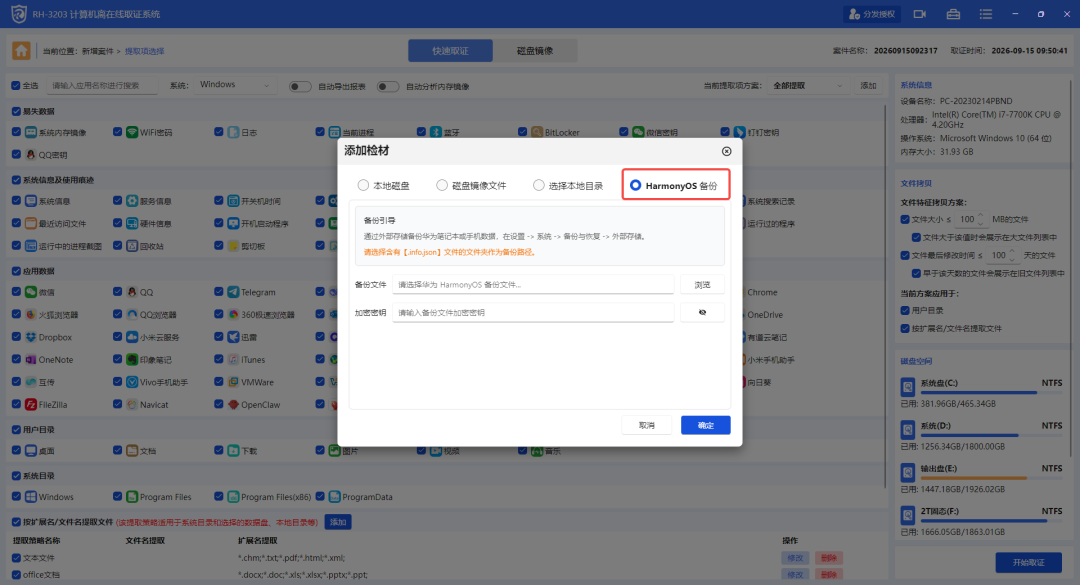Close the 添加检材 dialog with X icon
Image resolution: width=1080 pixels, height=585 pixels.
[x=727, y=151]
